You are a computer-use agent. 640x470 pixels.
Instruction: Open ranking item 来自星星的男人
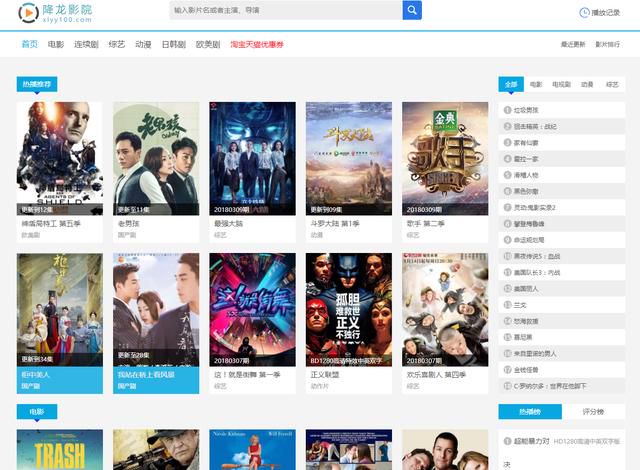point(535,353)
